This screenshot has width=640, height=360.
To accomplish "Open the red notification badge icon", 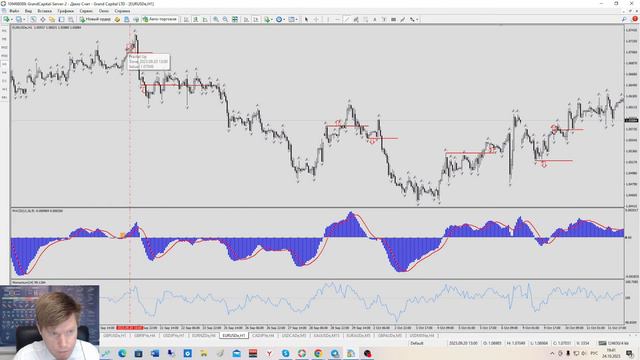I will pyautogui.click(x=635, y=19).
